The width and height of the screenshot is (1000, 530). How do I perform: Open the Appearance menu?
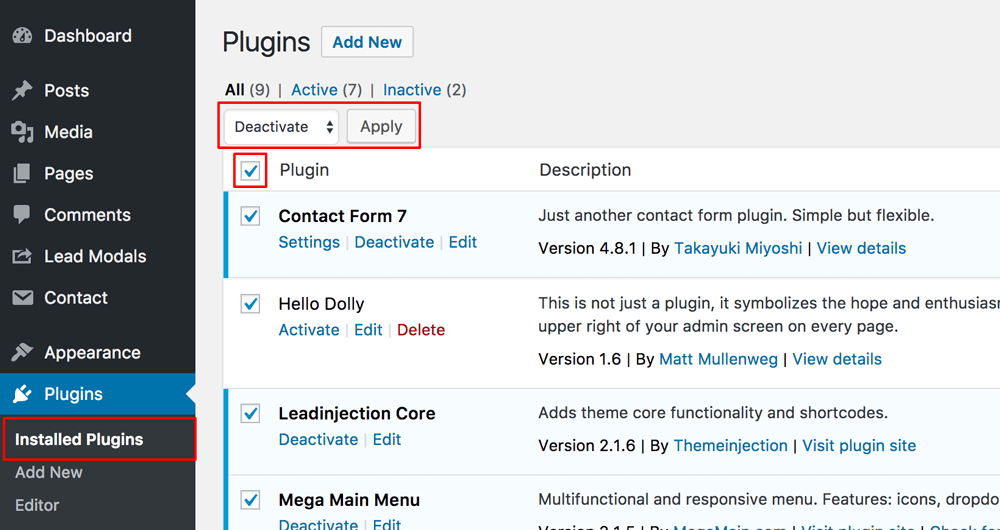coord(92,352)
